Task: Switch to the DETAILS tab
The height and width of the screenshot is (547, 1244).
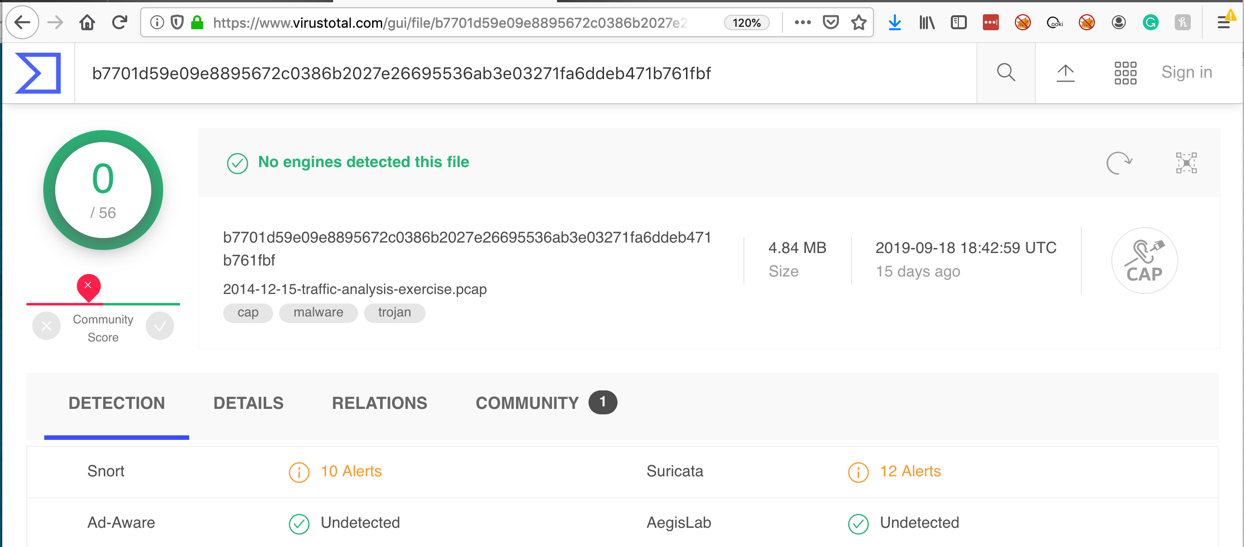Action: (x=248, y=403)
